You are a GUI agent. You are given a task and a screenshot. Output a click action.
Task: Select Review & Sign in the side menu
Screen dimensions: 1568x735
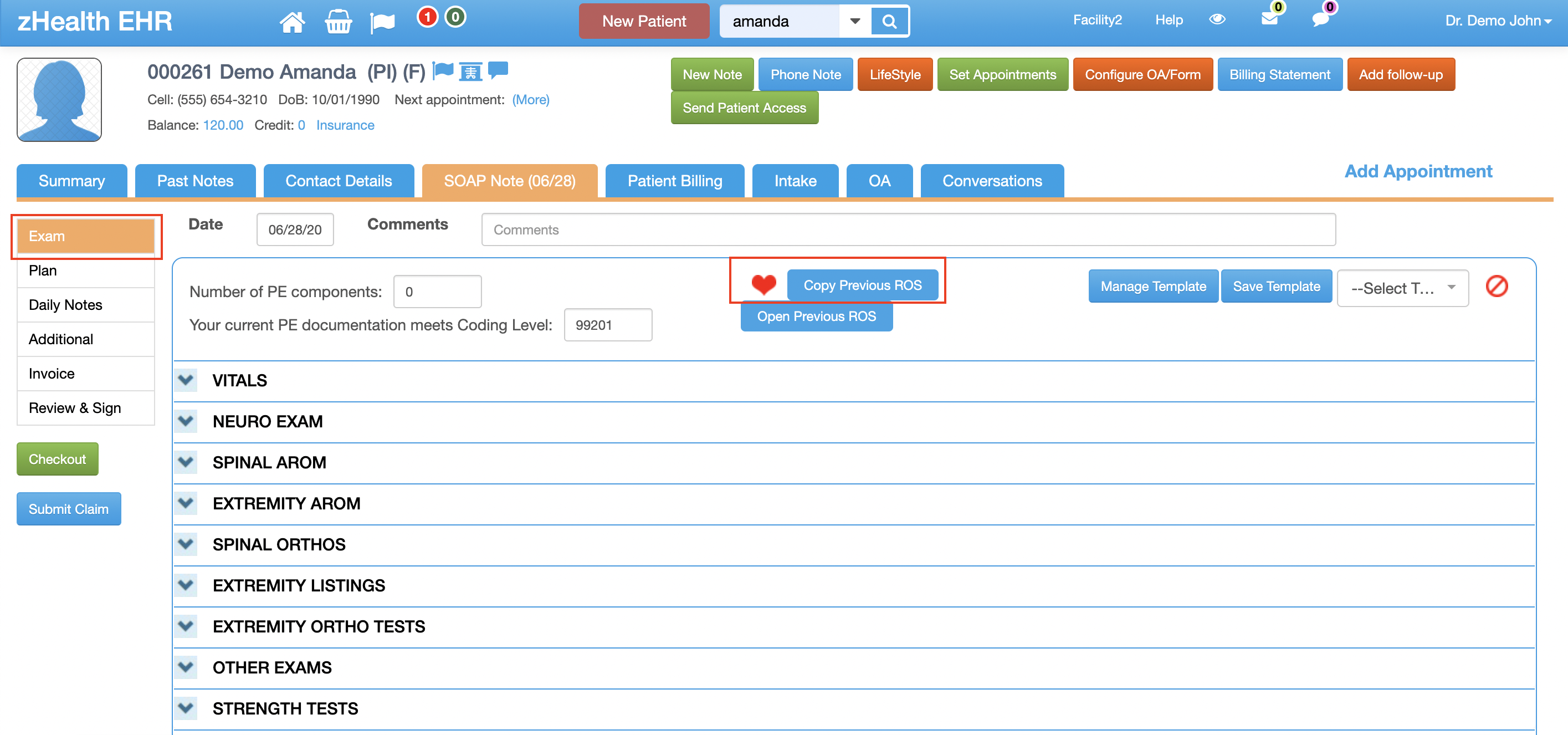(86, 408)
